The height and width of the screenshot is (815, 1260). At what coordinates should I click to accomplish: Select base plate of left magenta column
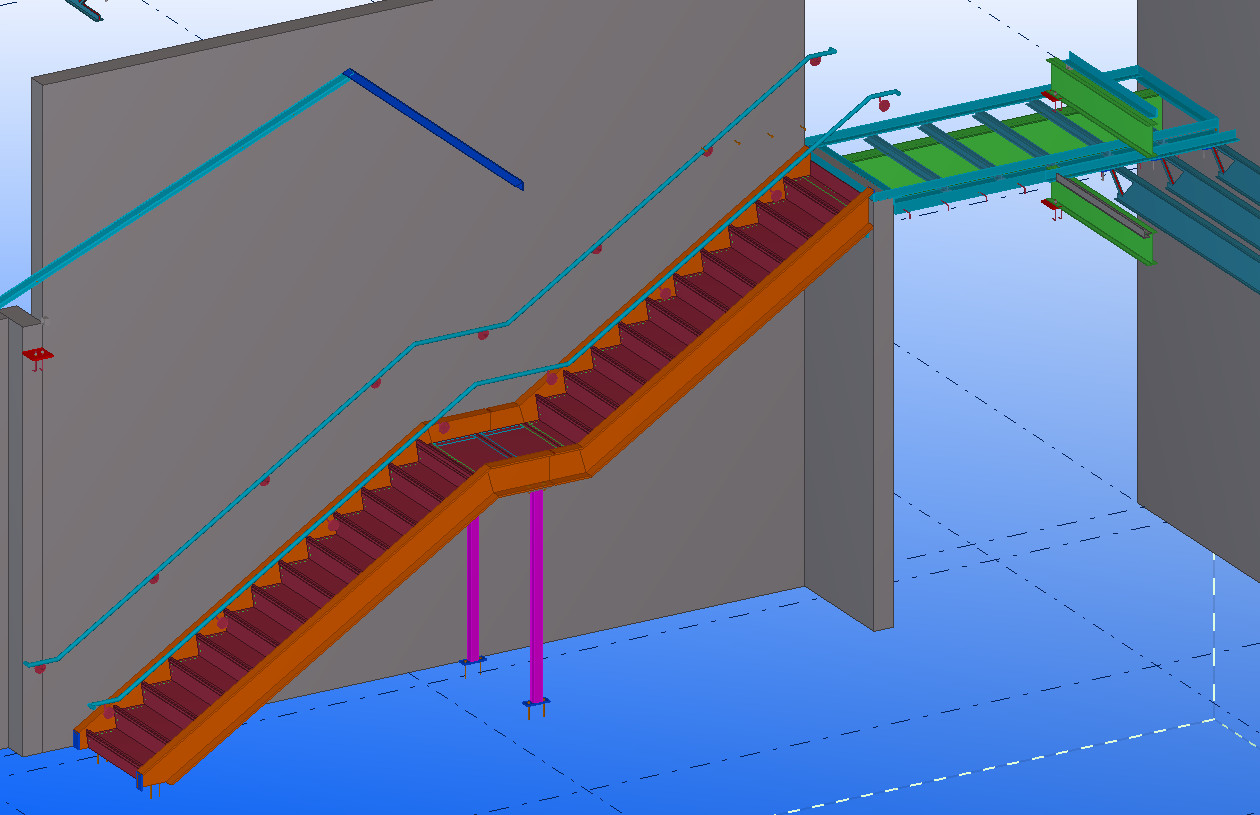point(472,661)
